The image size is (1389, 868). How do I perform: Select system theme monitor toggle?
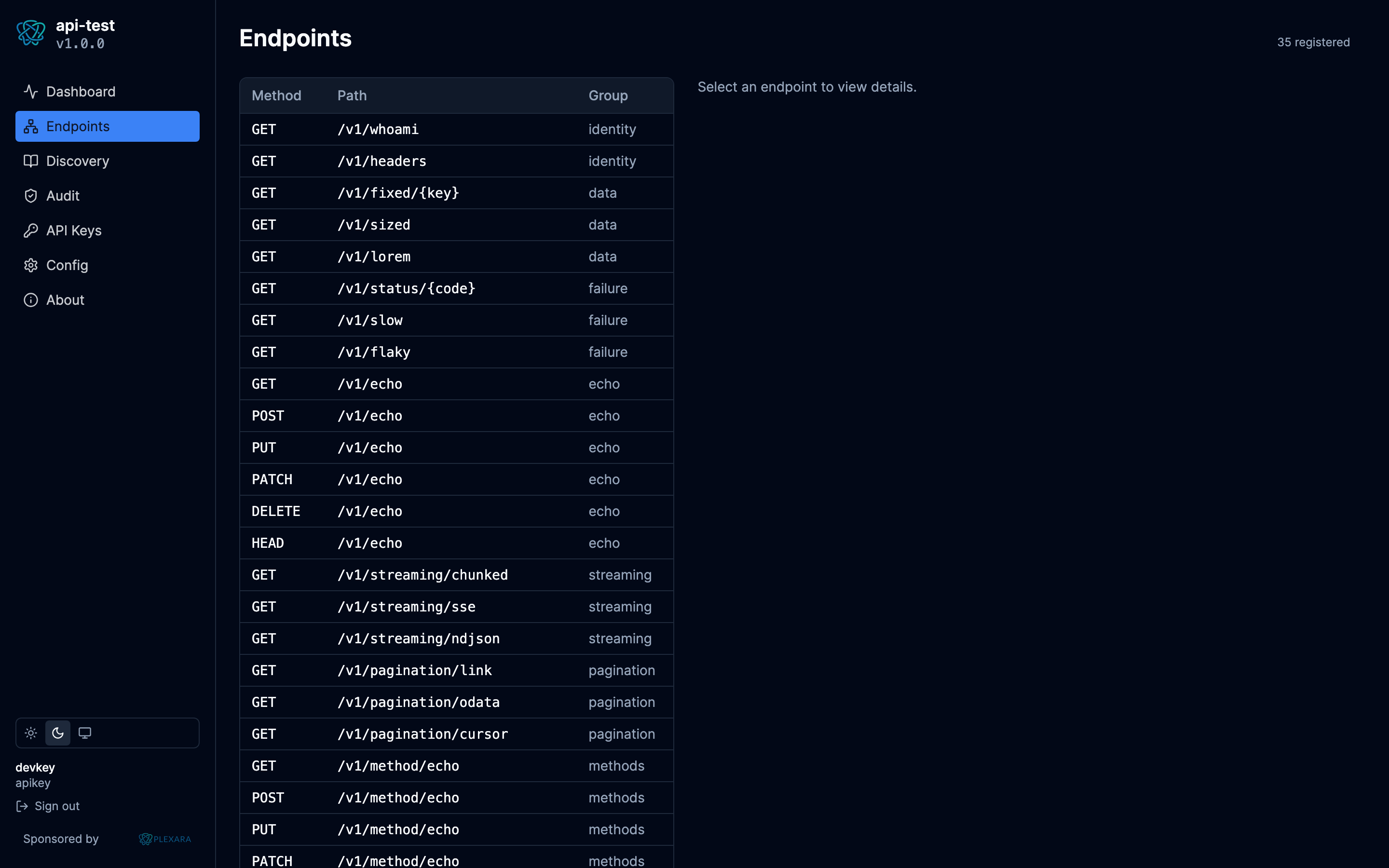[85, 733]
